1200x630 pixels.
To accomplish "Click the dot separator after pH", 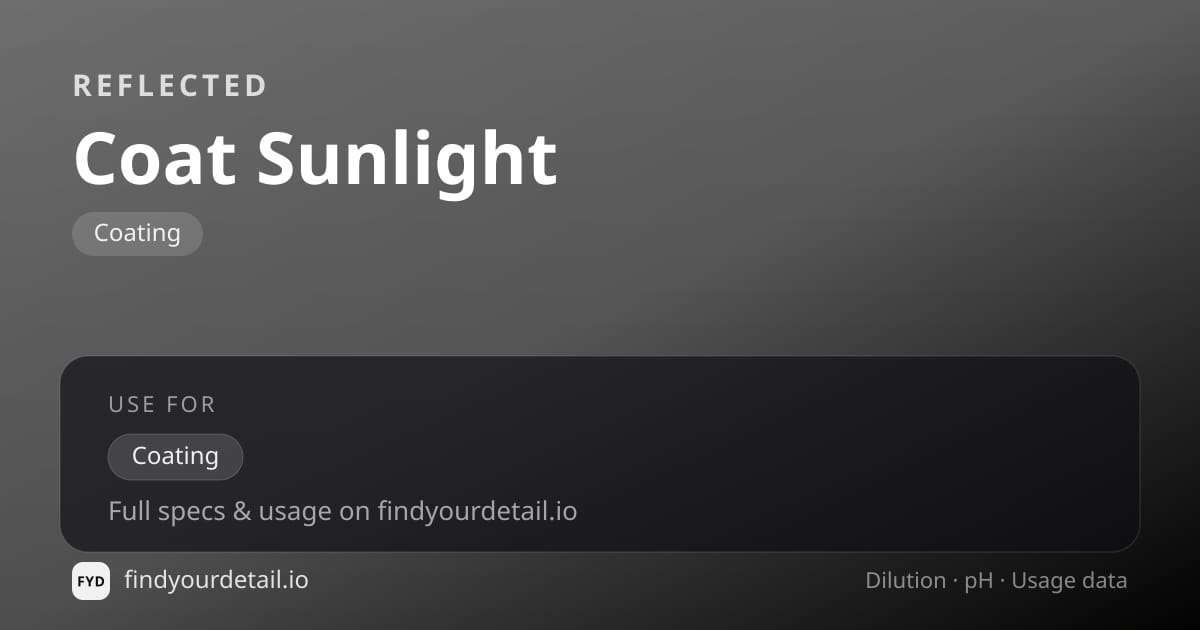I will 1002,582.
